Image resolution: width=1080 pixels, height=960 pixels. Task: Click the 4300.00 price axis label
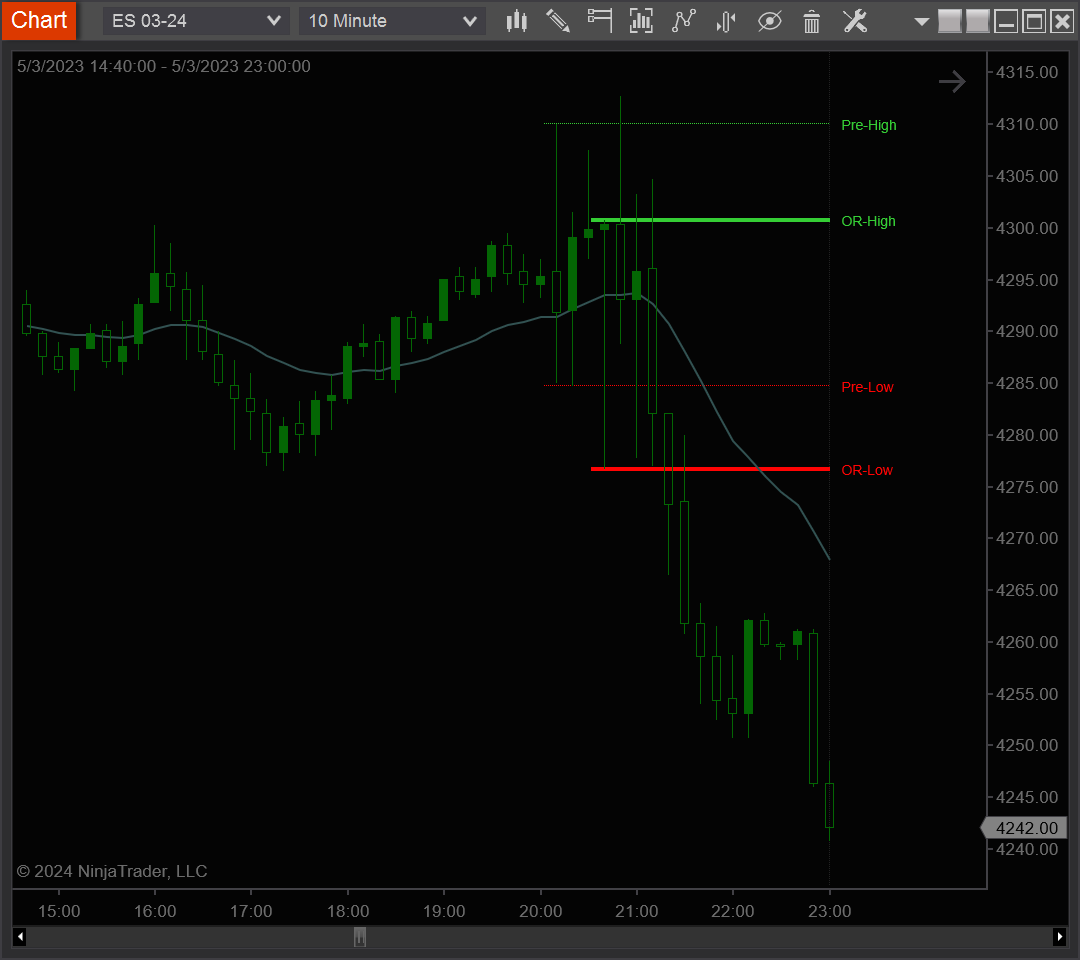(x=1026, y=228)
